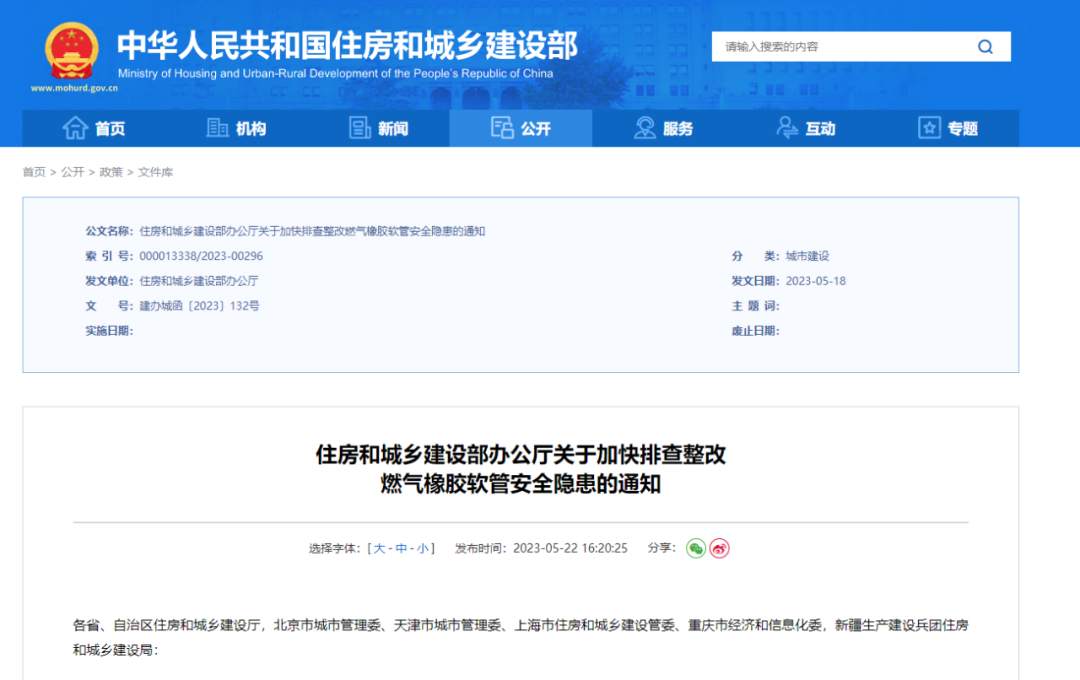
Task: Share the notice via Weibo icon
Action: click(720, 548)
